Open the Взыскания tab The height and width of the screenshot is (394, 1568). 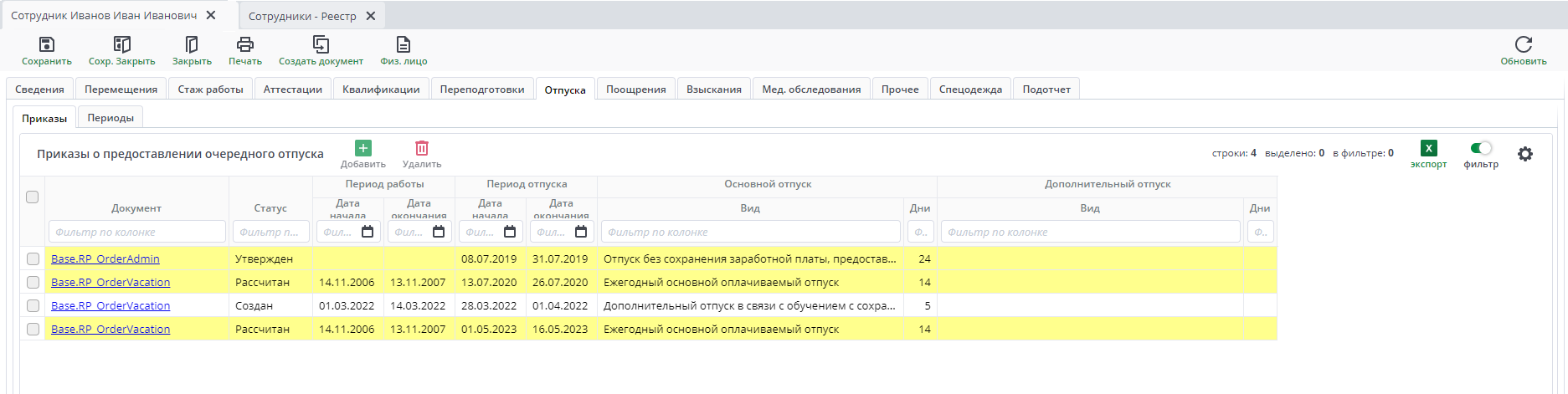click(x=714, y=89)
